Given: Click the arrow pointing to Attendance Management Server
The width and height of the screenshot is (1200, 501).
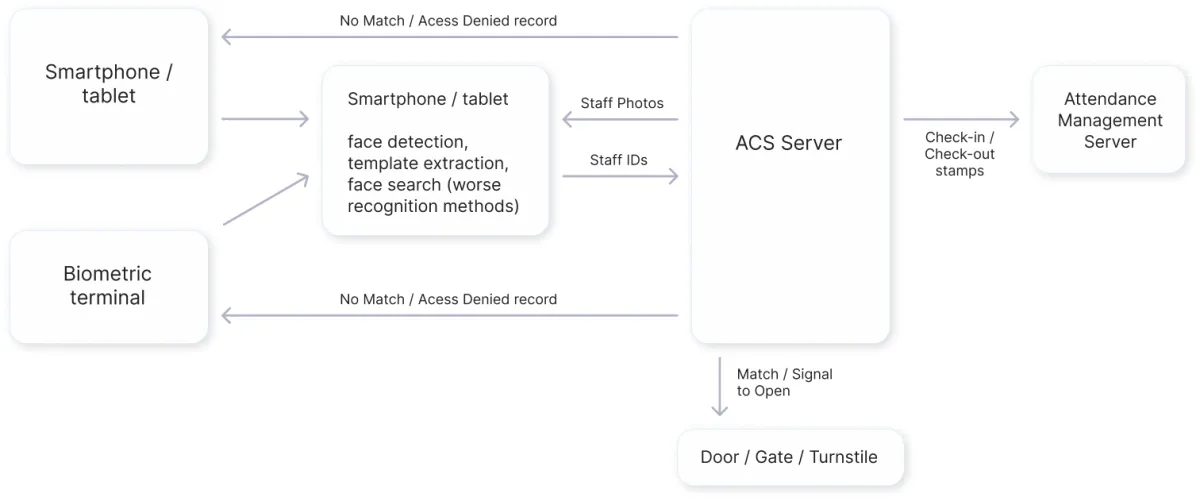Looking at the screenshot, I should coord(960,120).
